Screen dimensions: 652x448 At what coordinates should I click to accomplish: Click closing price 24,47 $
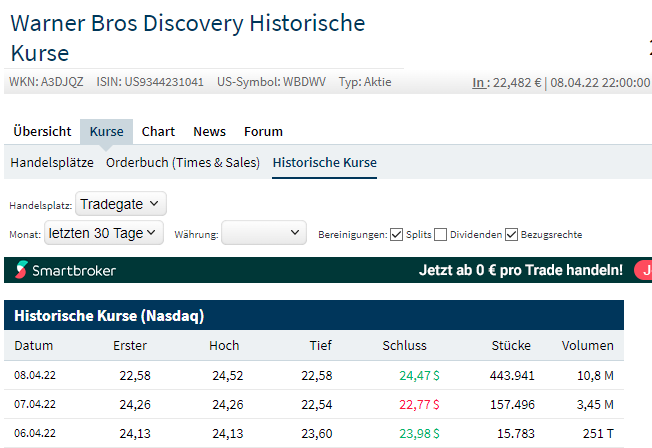pyautogui.click(x=419, y=376)
